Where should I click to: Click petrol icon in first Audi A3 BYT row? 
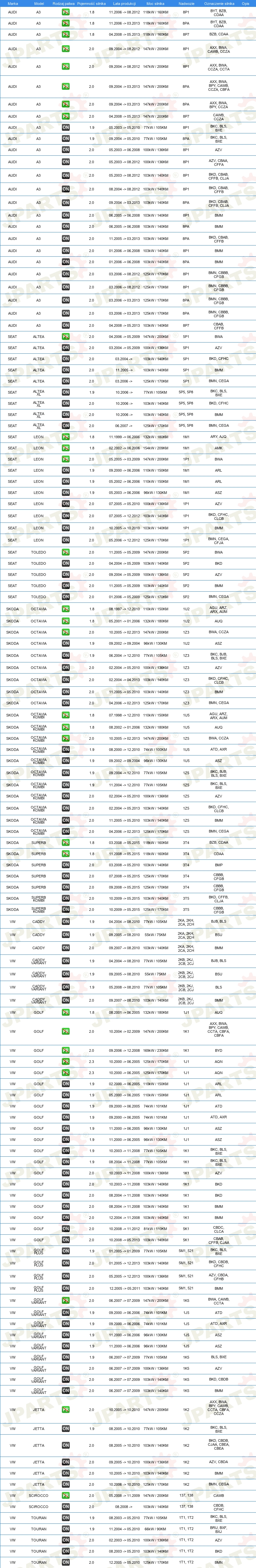point(66,12)
